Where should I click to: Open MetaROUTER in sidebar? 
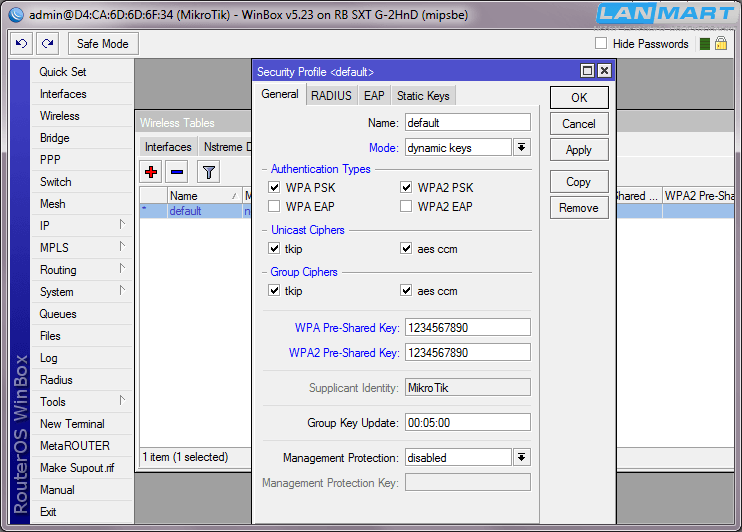tap(81, 446)
